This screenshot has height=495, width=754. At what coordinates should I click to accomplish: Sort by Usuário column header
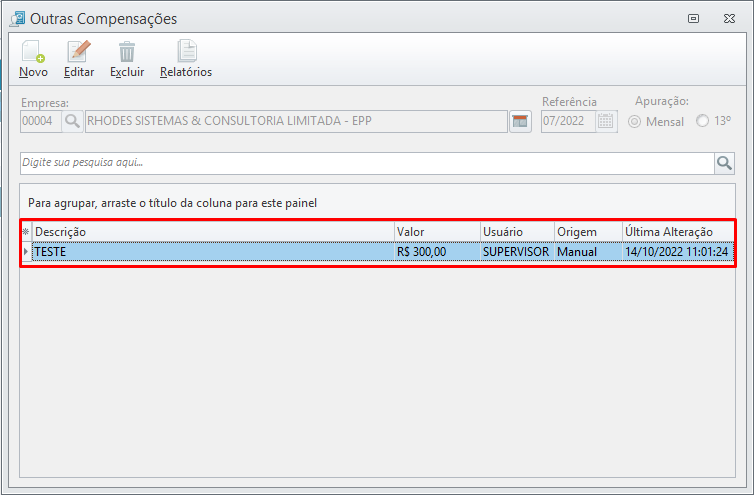point(517,232)
